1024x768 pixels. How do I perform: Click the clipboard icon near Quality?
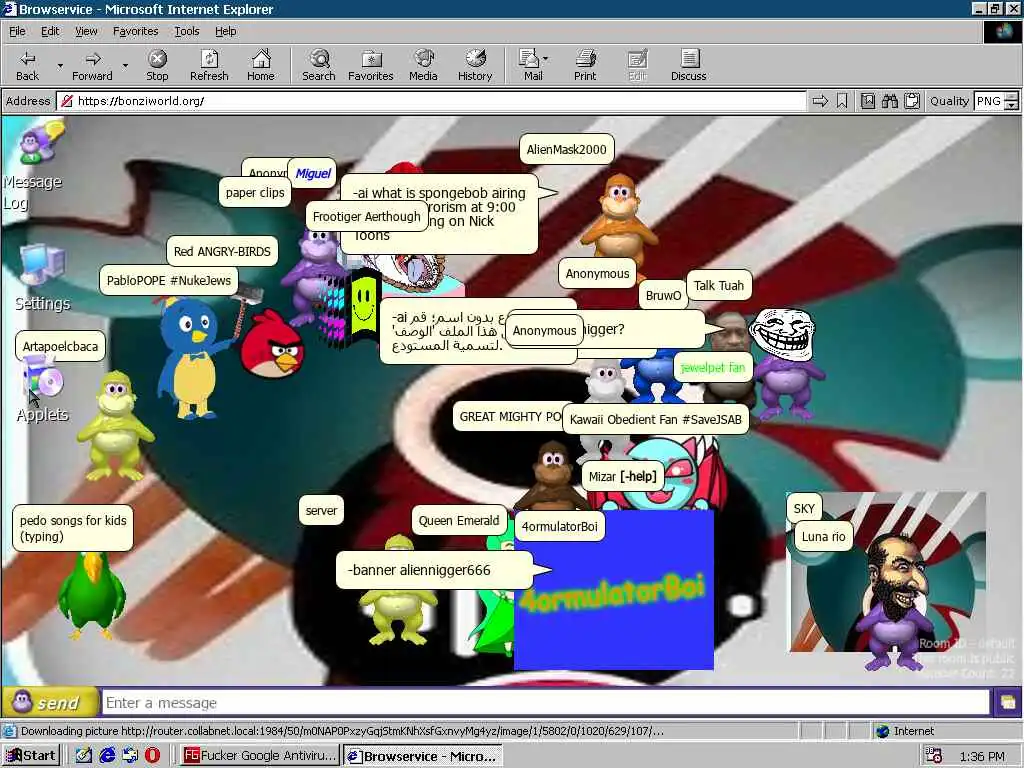click(x=912, y=101)
